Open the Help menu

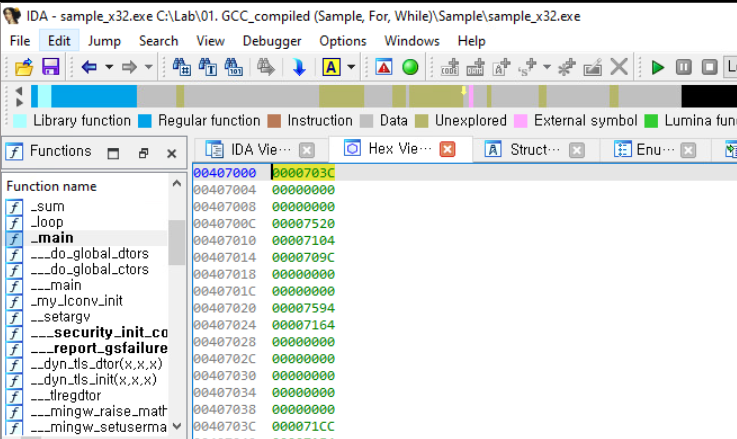(471, 41)
